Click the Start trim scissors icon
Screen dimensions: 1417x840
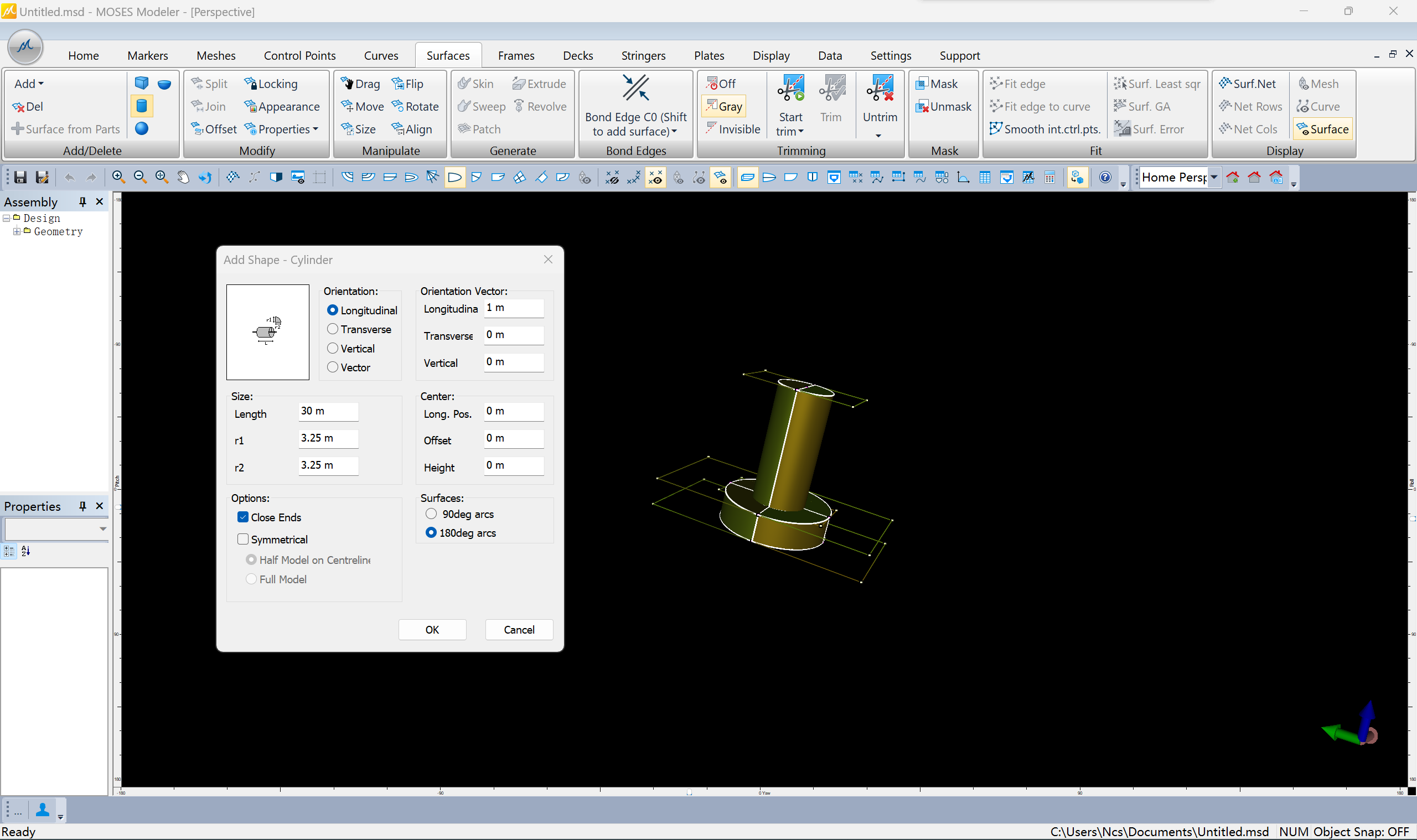(x=790, y=89)
